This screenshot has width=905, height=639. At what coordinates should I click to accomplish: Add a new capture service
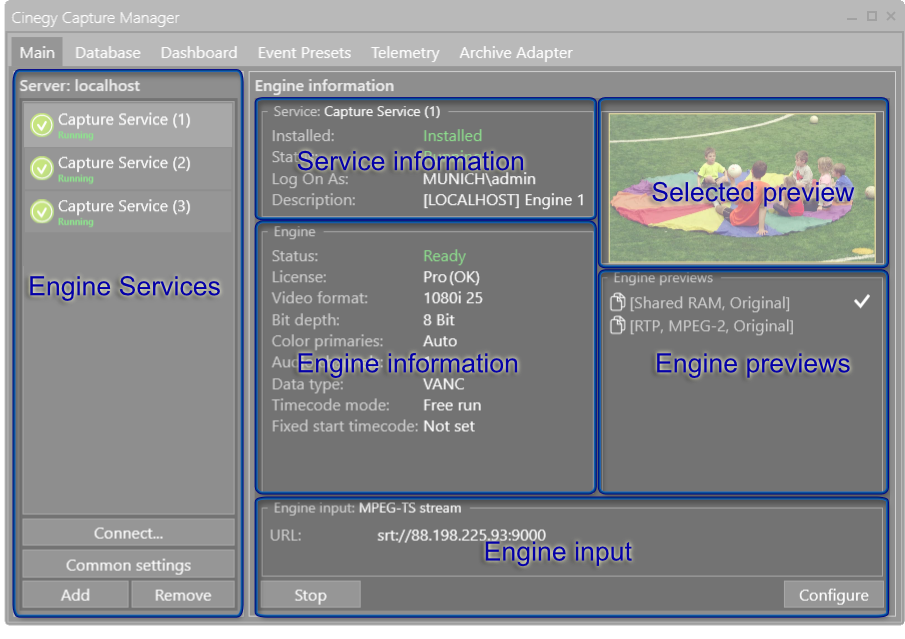tap(74, 594)
